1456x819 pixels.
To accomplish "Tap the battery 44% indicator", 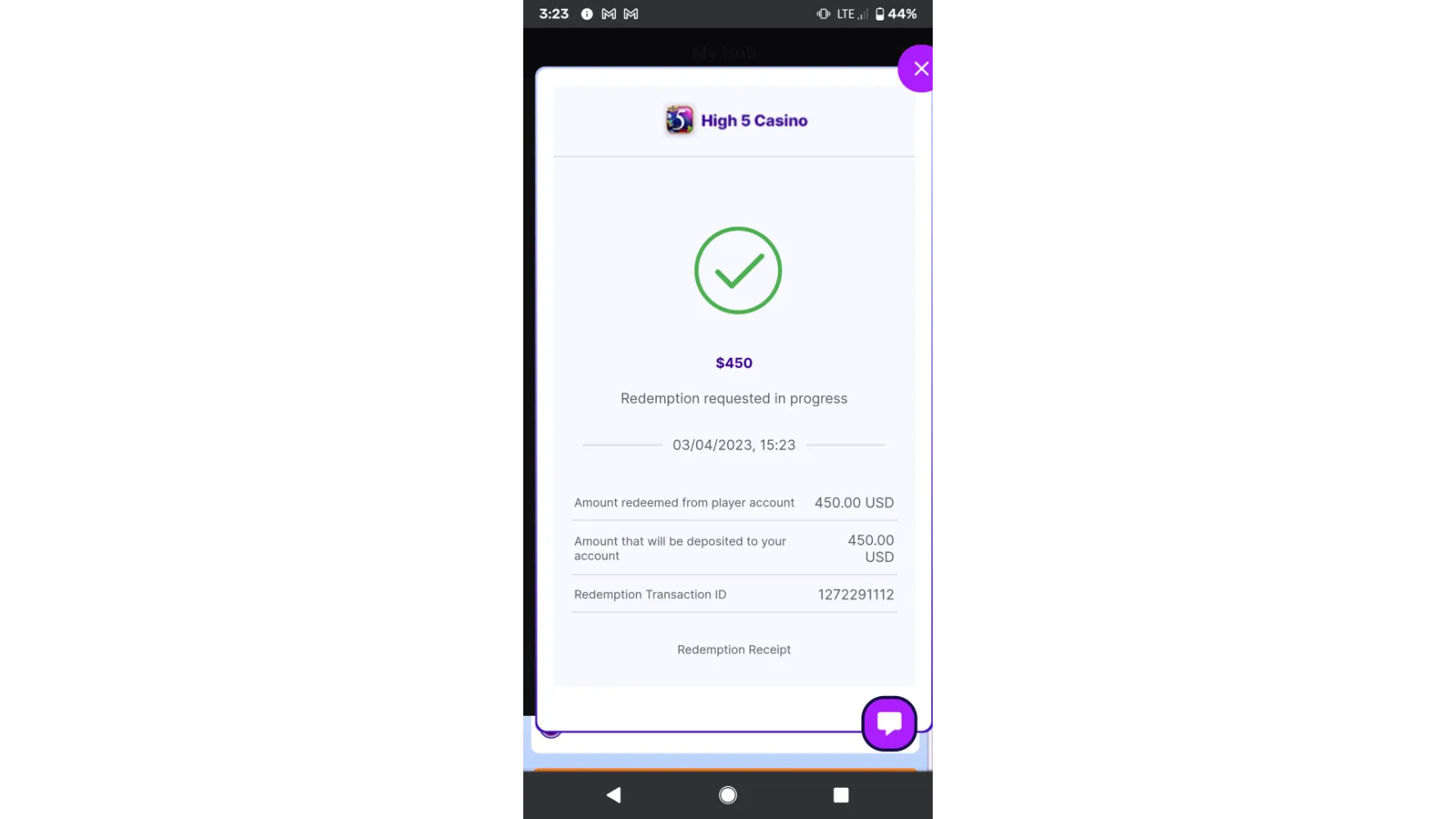I will [x=896, y=14].
